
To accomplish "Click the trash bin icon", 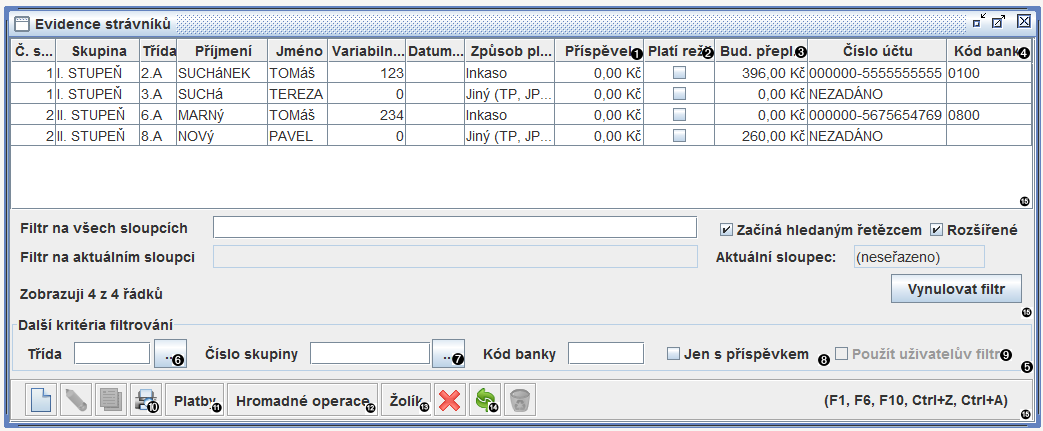I will [x=520, y=401].
